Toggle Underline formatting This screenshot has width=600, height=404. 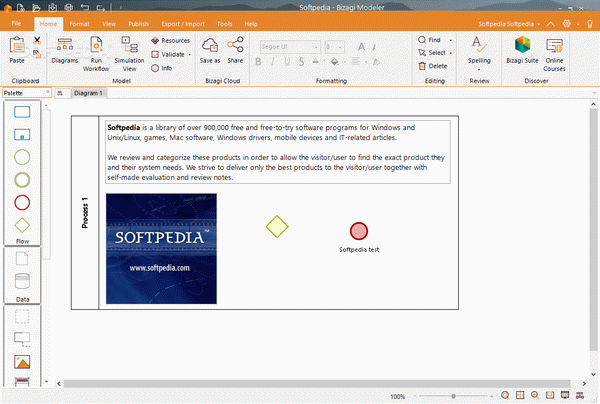click(x=287, y=62)
